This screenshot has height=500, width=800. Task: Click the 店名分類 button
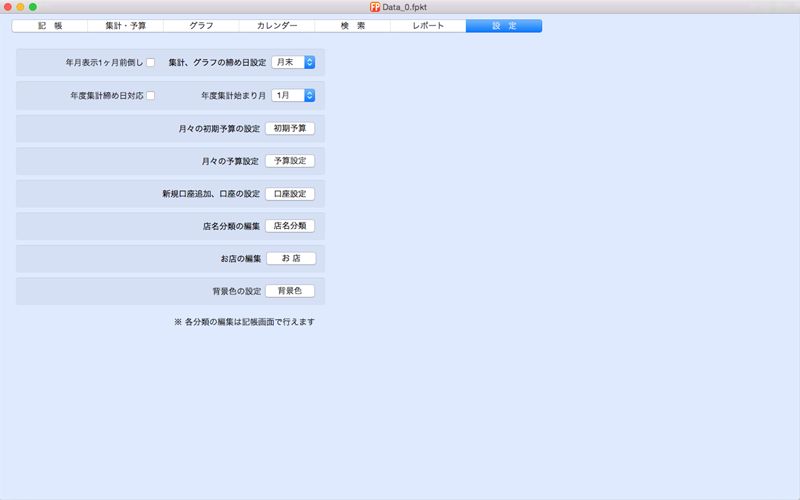[290, 226]
